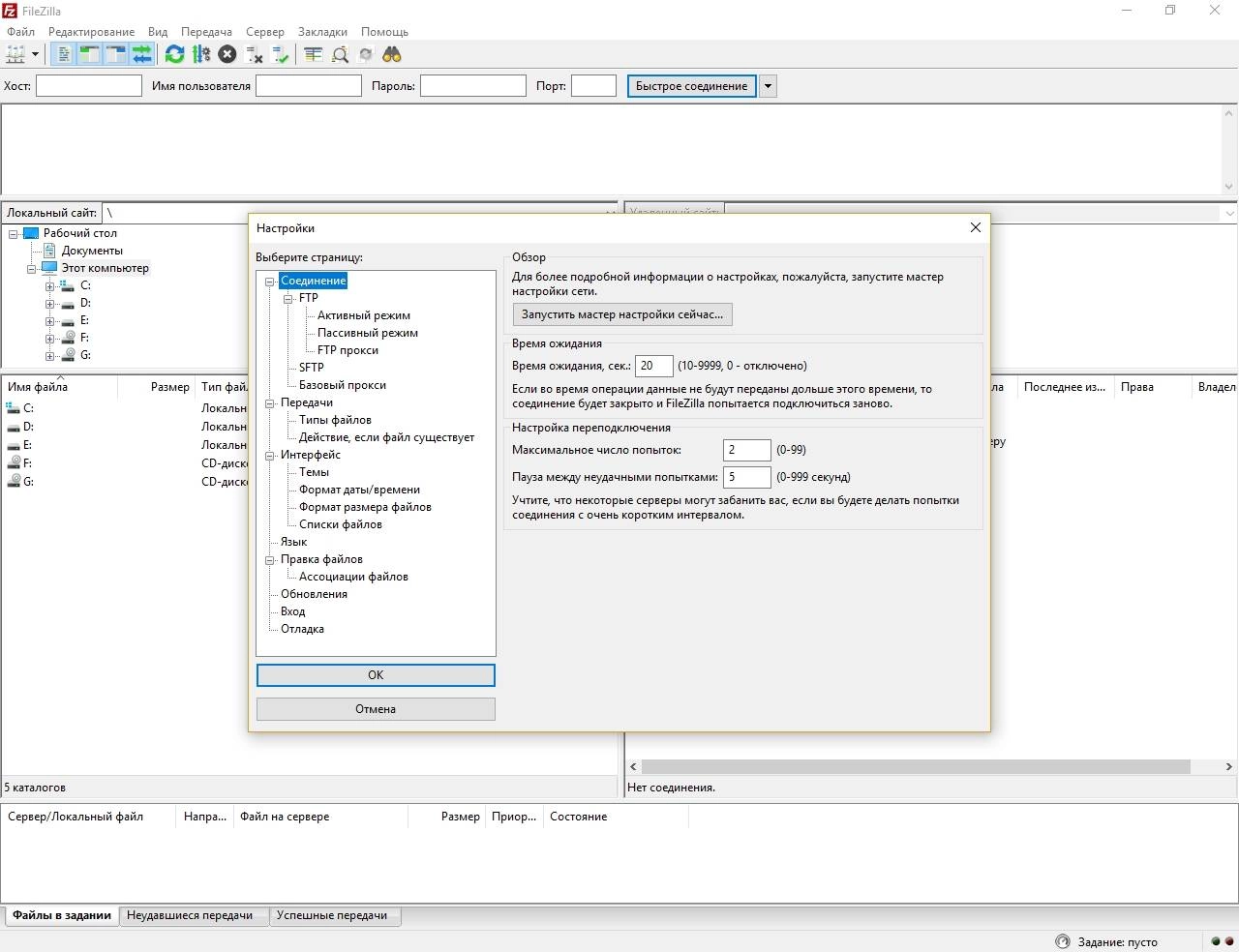Open the Редактирование menu

(92, 32)
